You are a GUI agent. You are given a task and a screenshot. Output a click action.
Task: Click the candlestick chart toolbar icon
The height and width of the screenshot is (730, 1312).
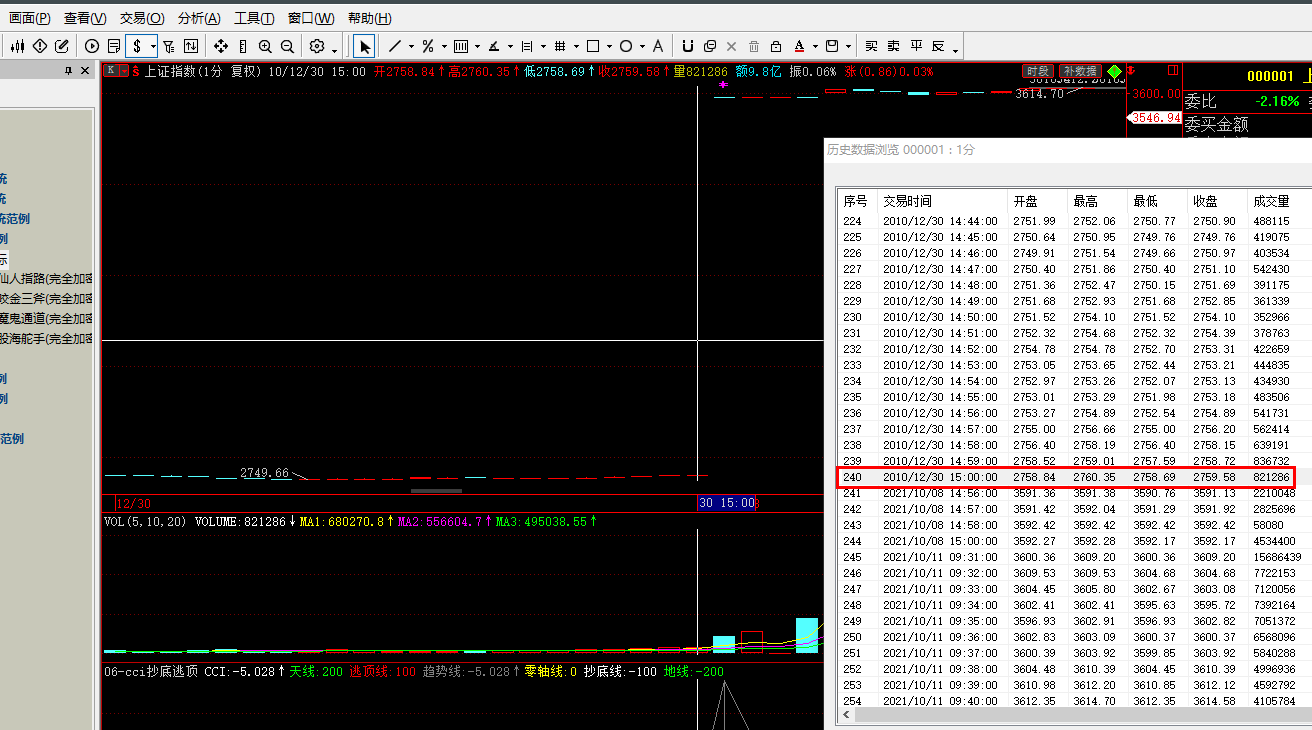[17, 46]
